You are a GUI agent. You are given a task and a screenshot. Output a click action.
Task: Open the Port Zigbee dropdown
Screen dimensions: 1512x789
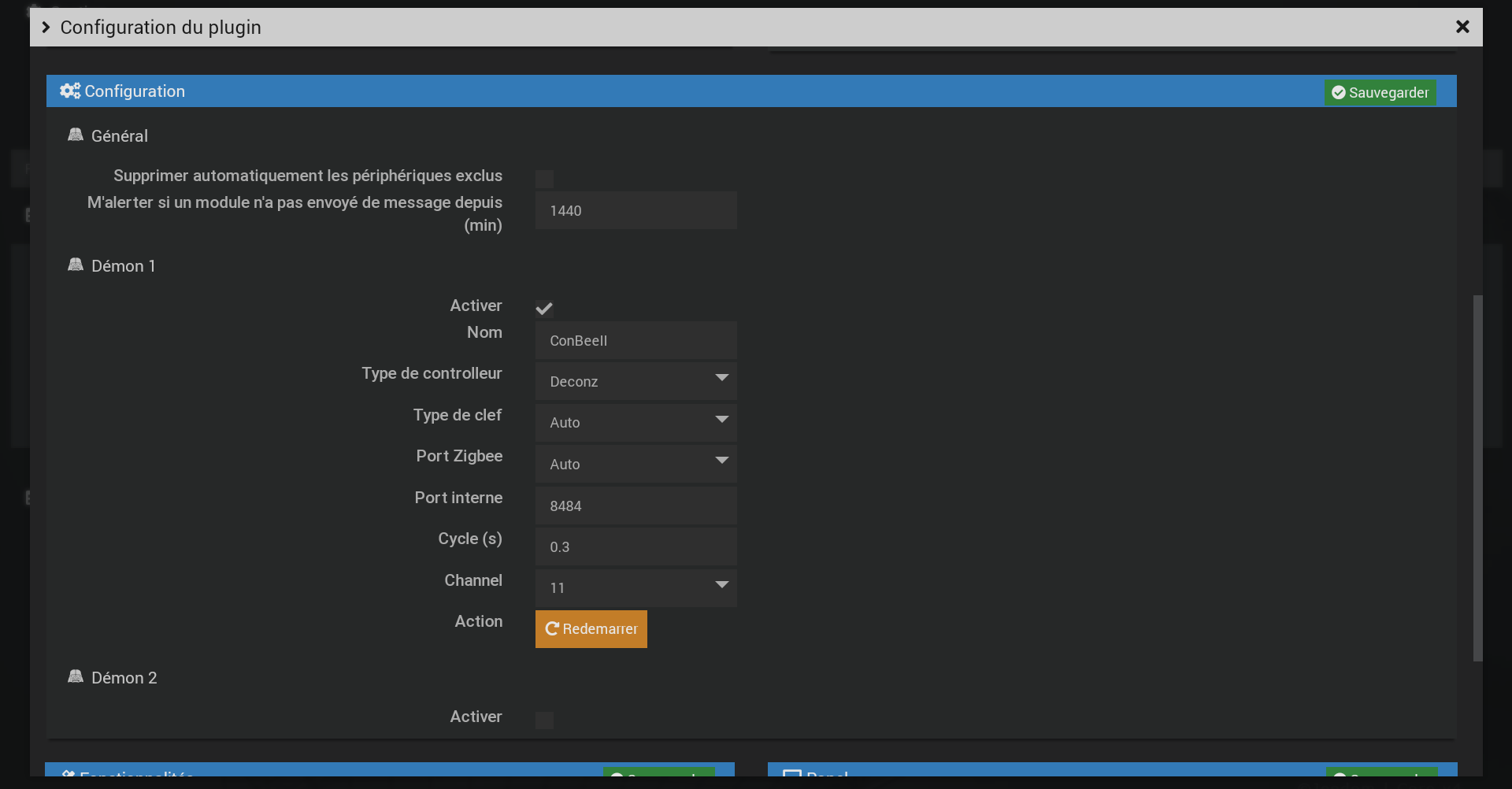[x=636, y=464]
